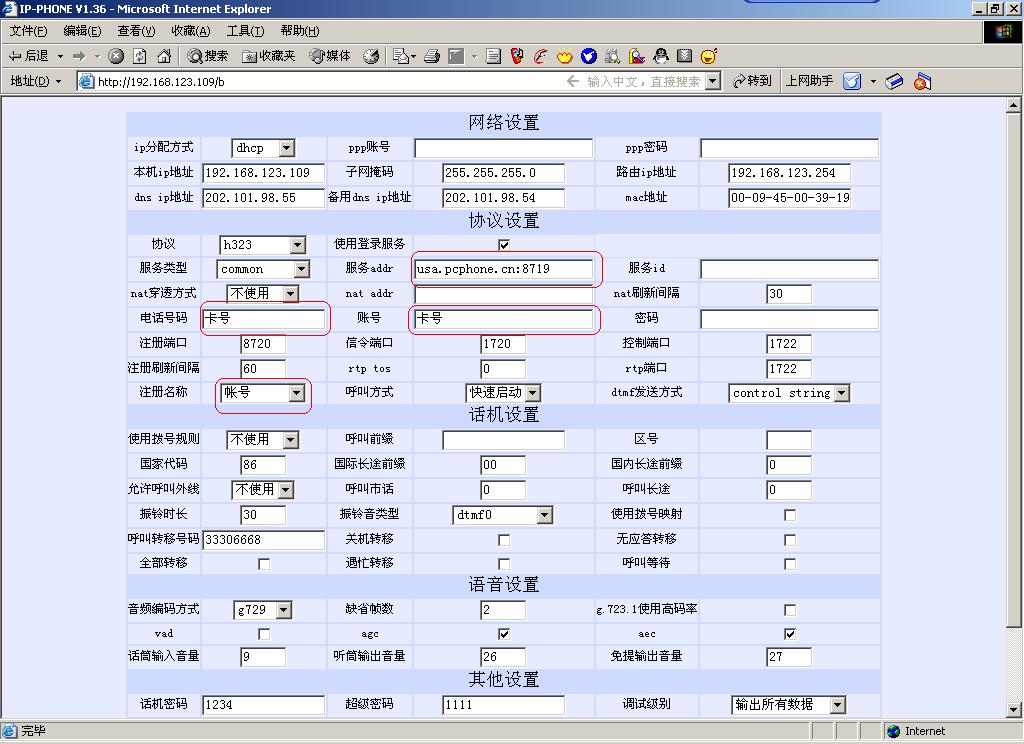Click the yellow crown toolbar icon
Image resolution: width=1024 pixels, height=744 pixels.
point(564,56)
